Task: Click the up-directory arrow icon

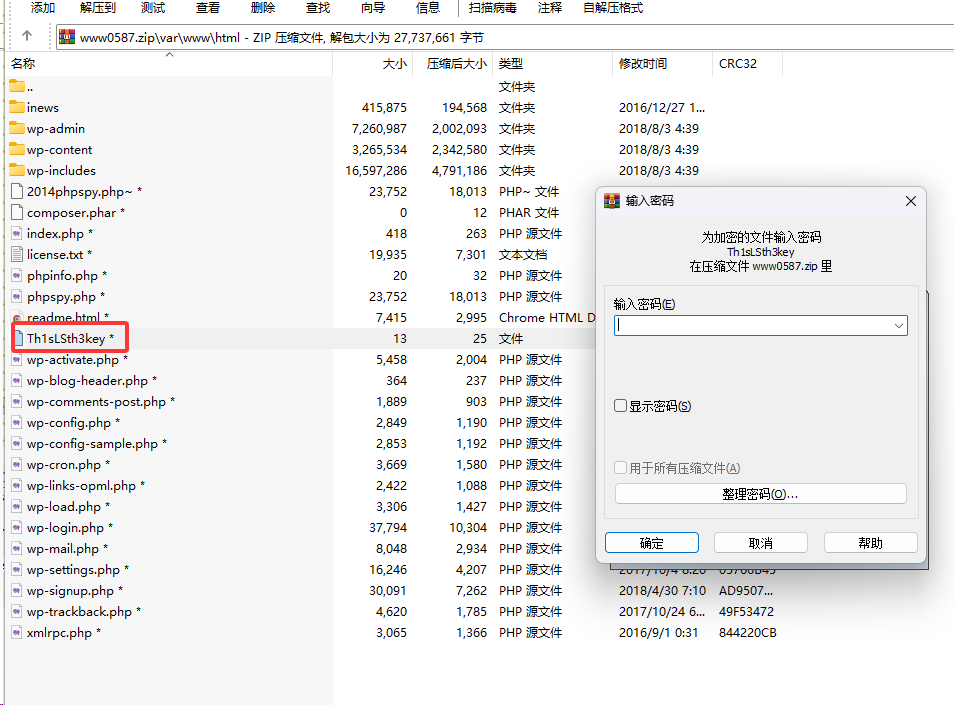Action: tap(27, 36)
